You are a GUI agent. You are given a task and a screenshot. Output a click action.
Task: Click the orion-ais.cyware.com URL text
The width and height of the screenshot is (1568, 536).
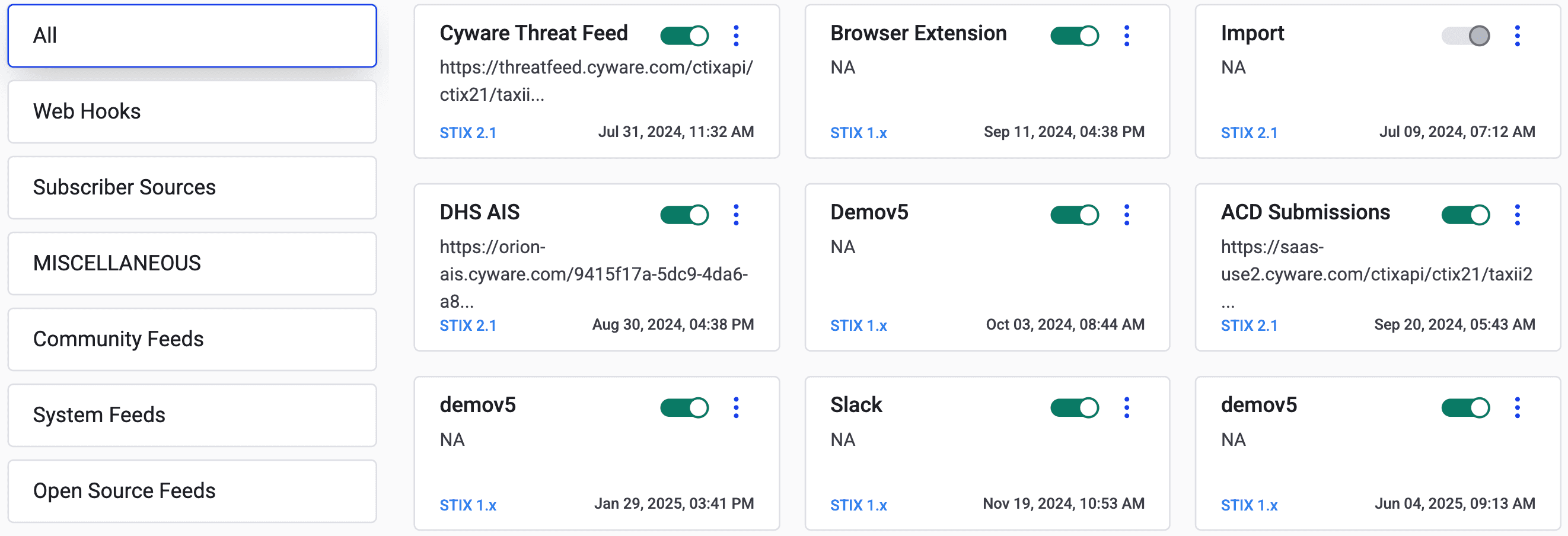coord(594,275)
